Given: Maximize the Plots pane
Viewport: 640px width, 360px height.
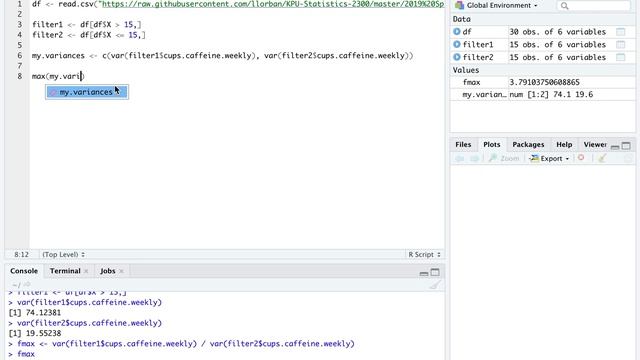Looking at the screenshot, I should [626, 146].
